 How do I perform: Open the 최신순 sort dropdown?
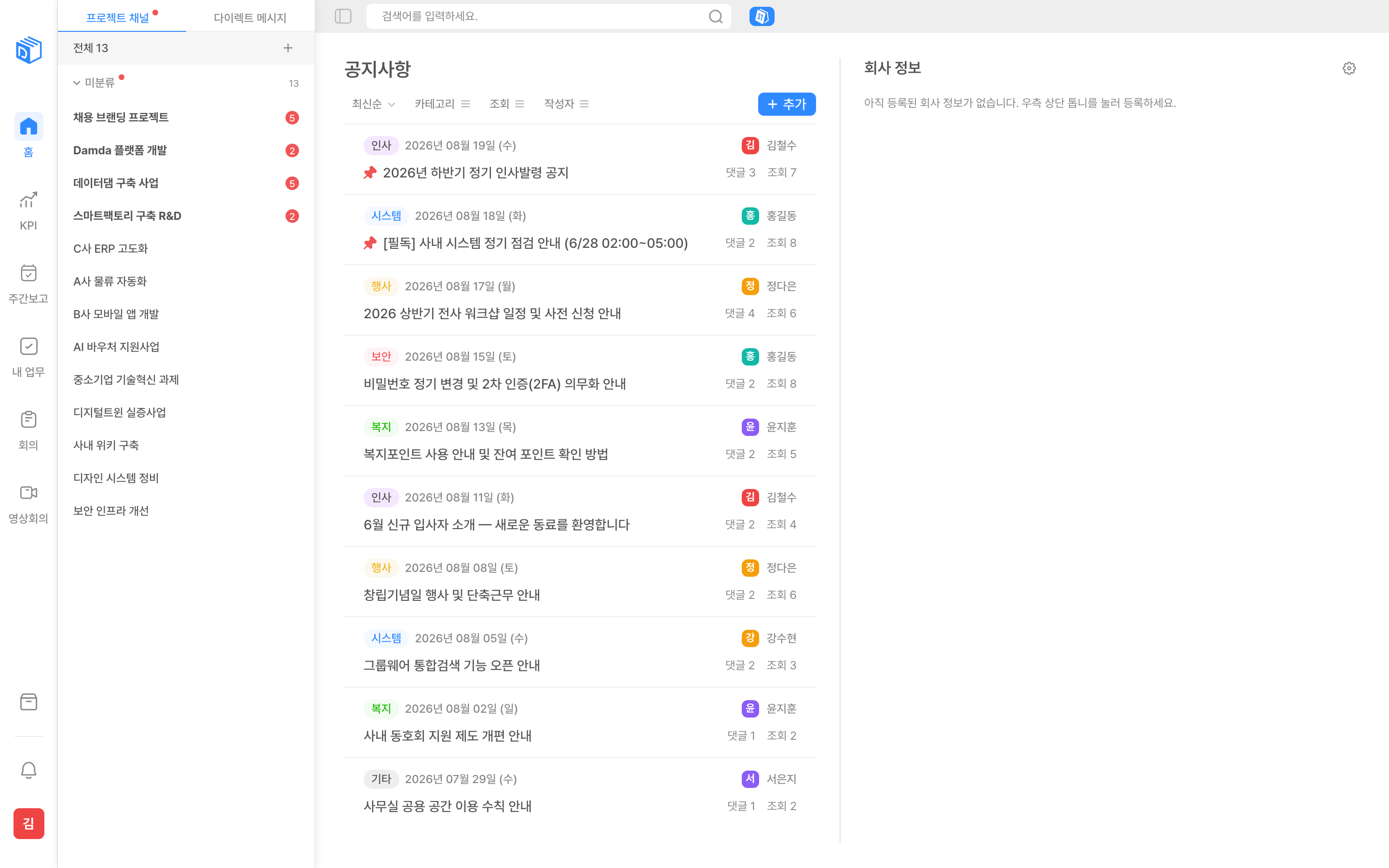point(373,104)
